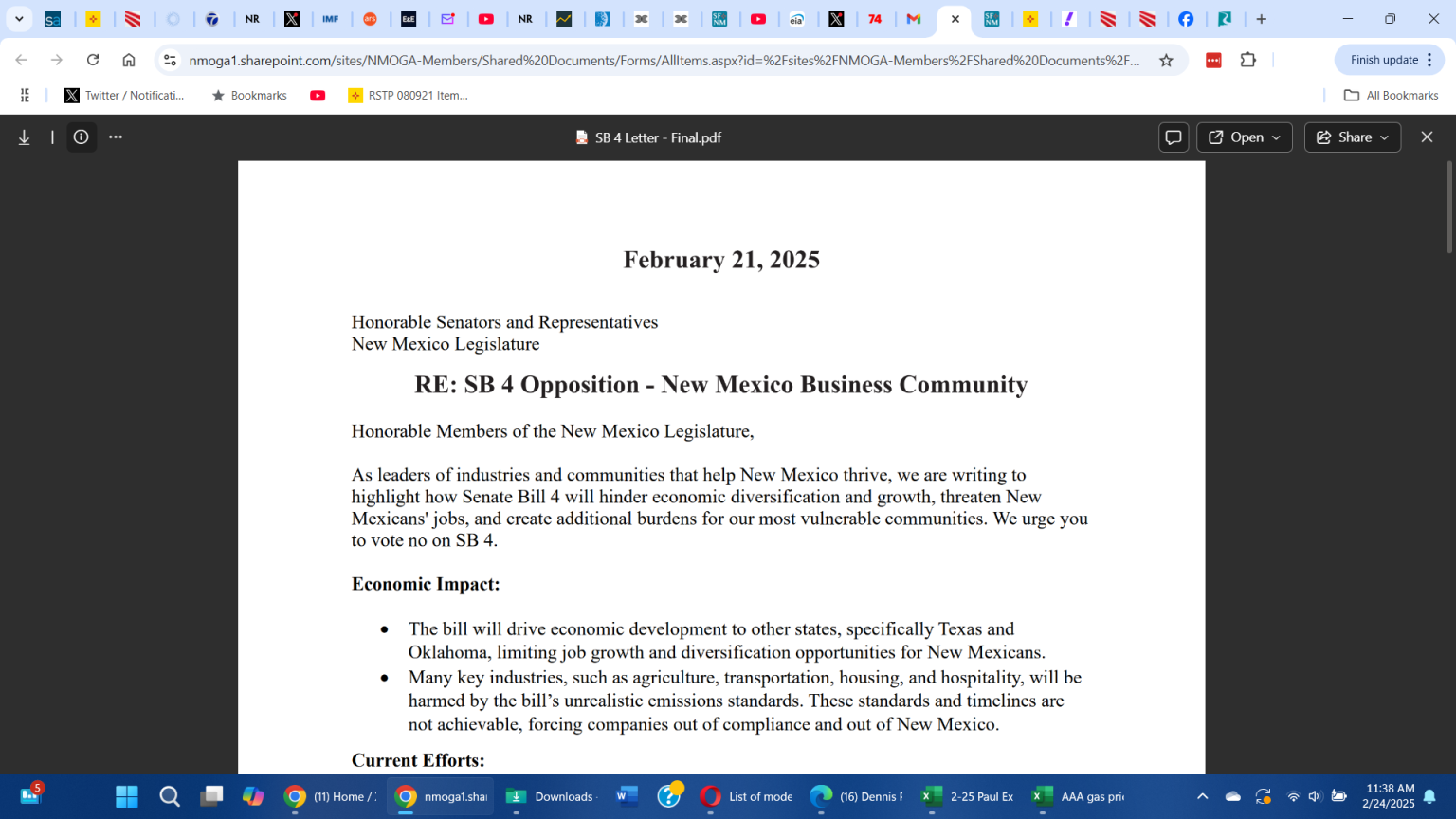Bookmark this page with the star icon
1456x819 pixels.
1166,61
